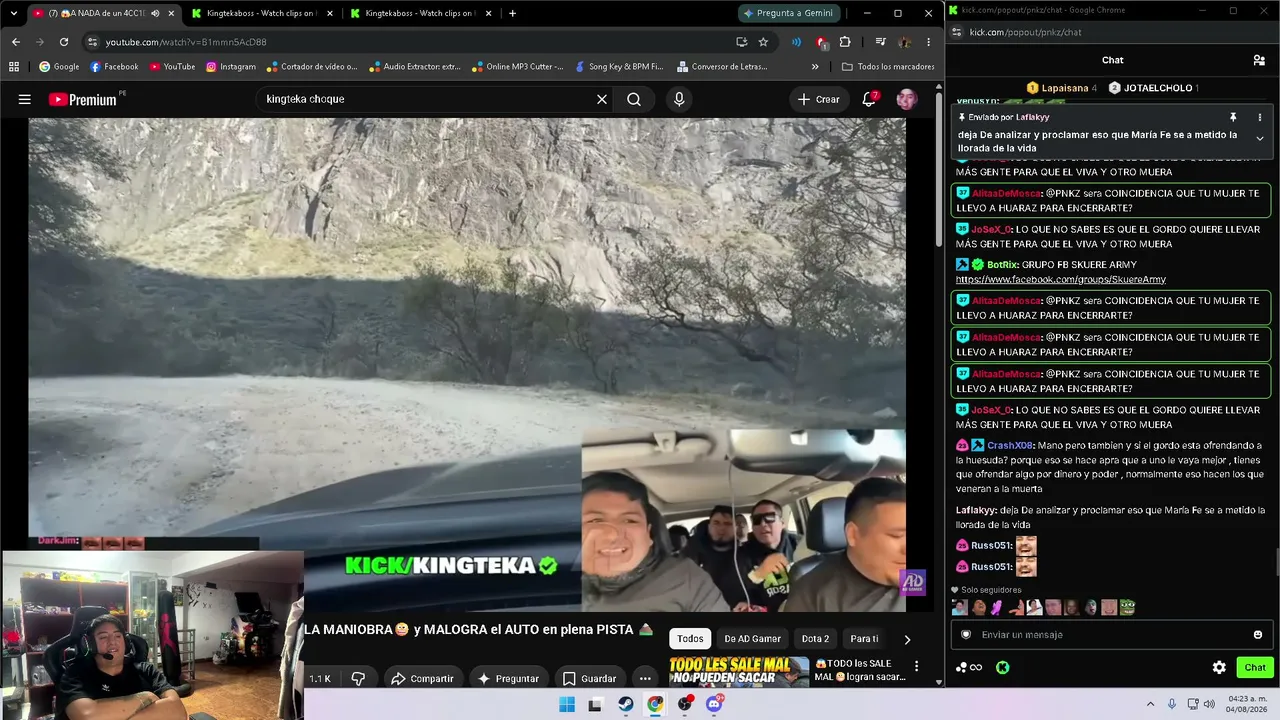Click the green Kick K icon below chat
Screen dimensions: 1280x720
1002,667
